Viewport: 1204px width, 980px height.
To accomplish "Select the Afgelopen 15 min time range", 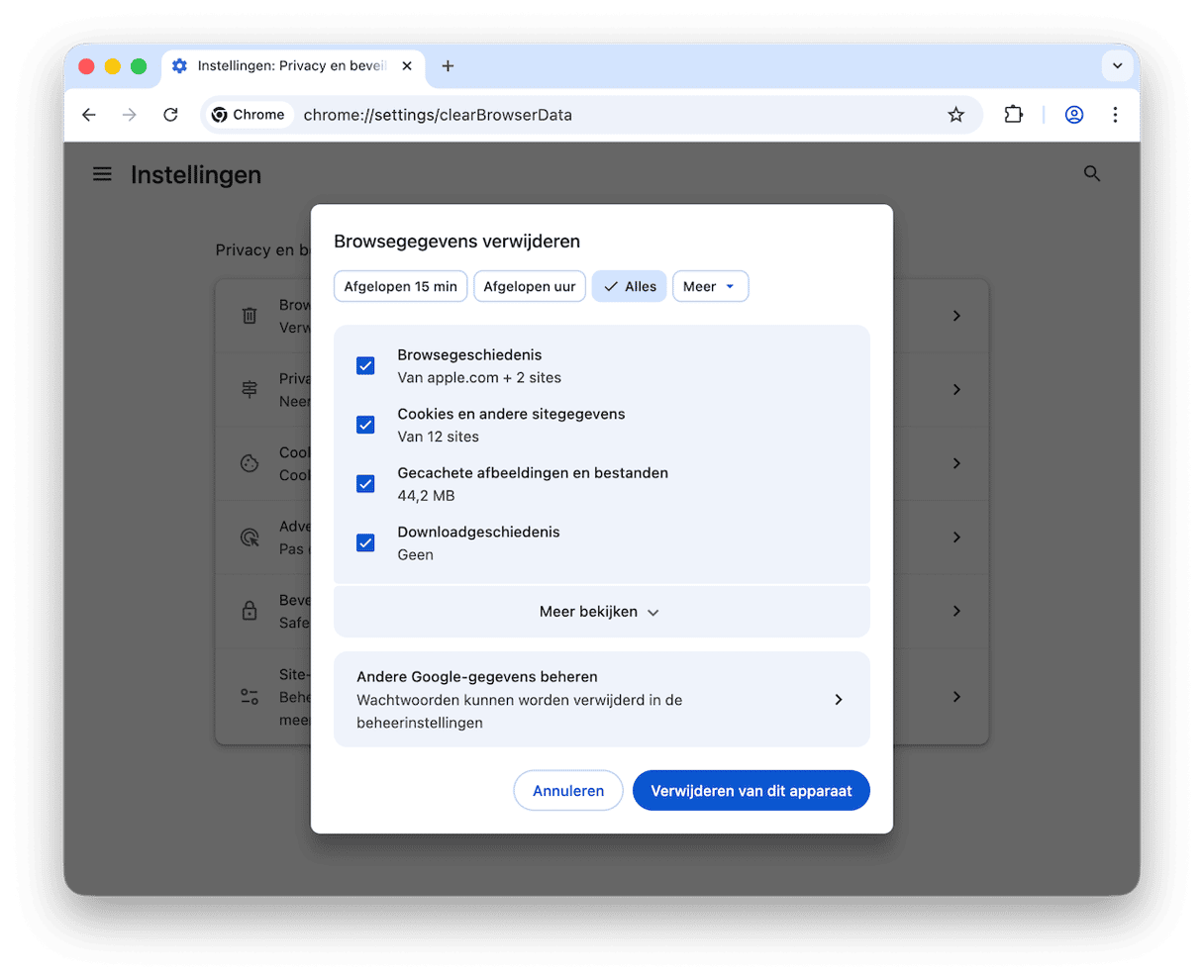I will [x=400, y=287].
